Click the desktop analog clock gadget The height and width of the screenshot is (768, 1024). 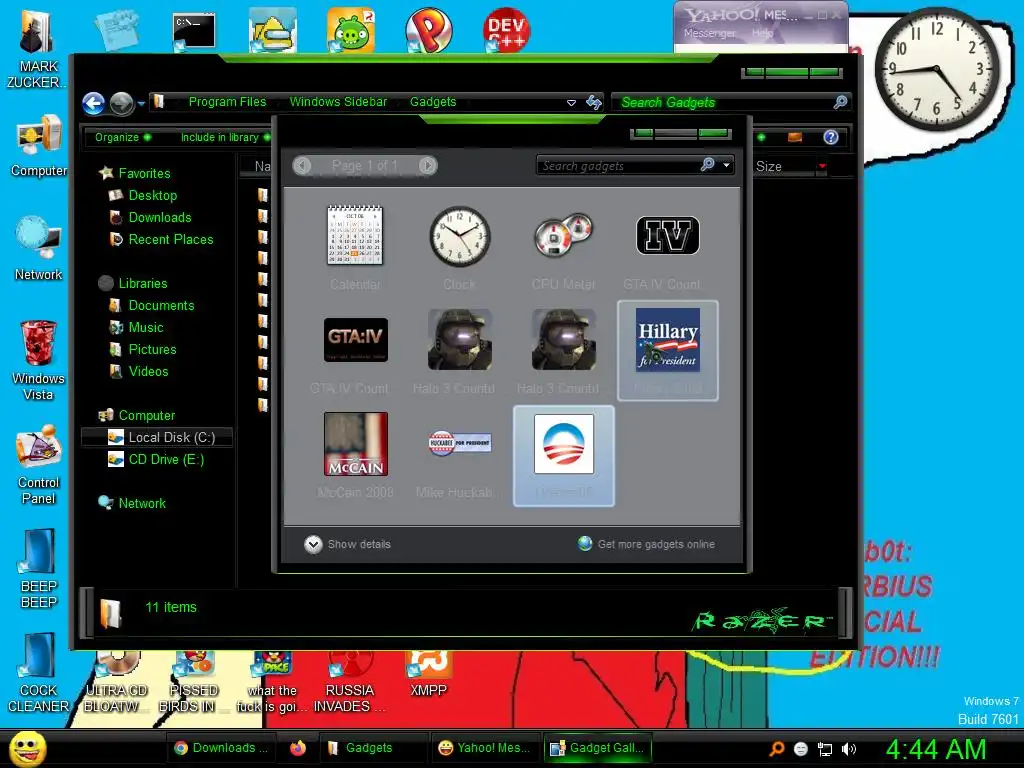(x=936, y=69)
